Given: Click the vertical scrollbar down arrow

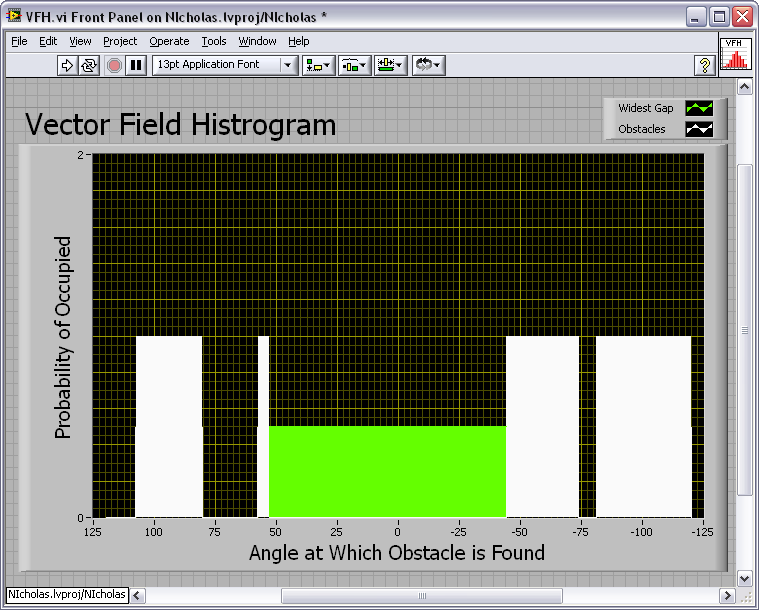Looking at the screenshot, I should pyautogui.click(x=744, y=578).
